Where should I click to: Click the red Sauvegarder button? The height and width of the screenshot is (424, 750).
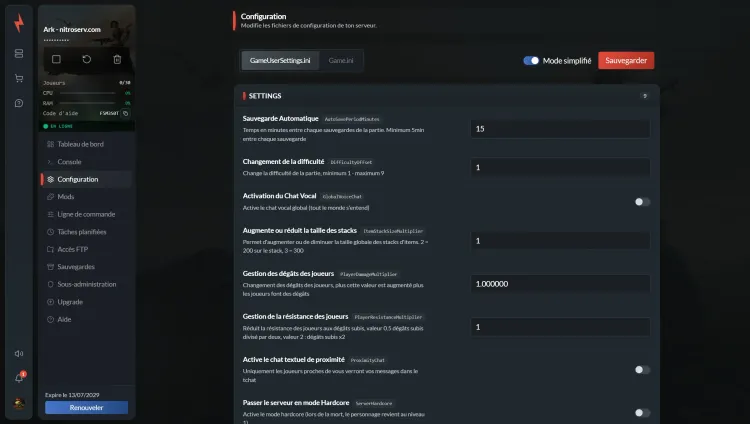pyautogui.click(x=626, y=60)
